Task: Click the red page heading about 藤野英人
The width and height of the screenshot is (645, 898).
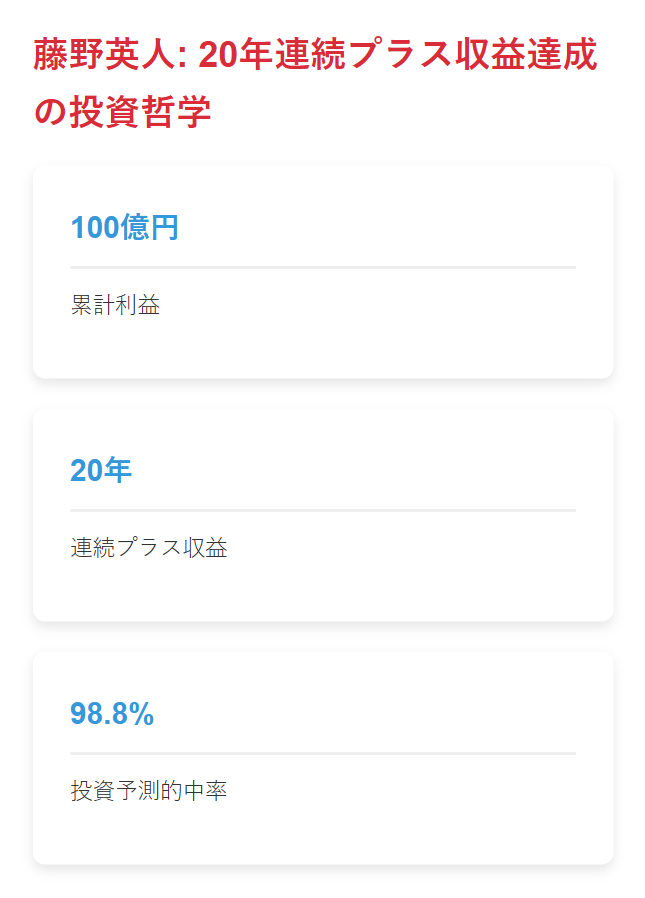Action: coord(316,83)
